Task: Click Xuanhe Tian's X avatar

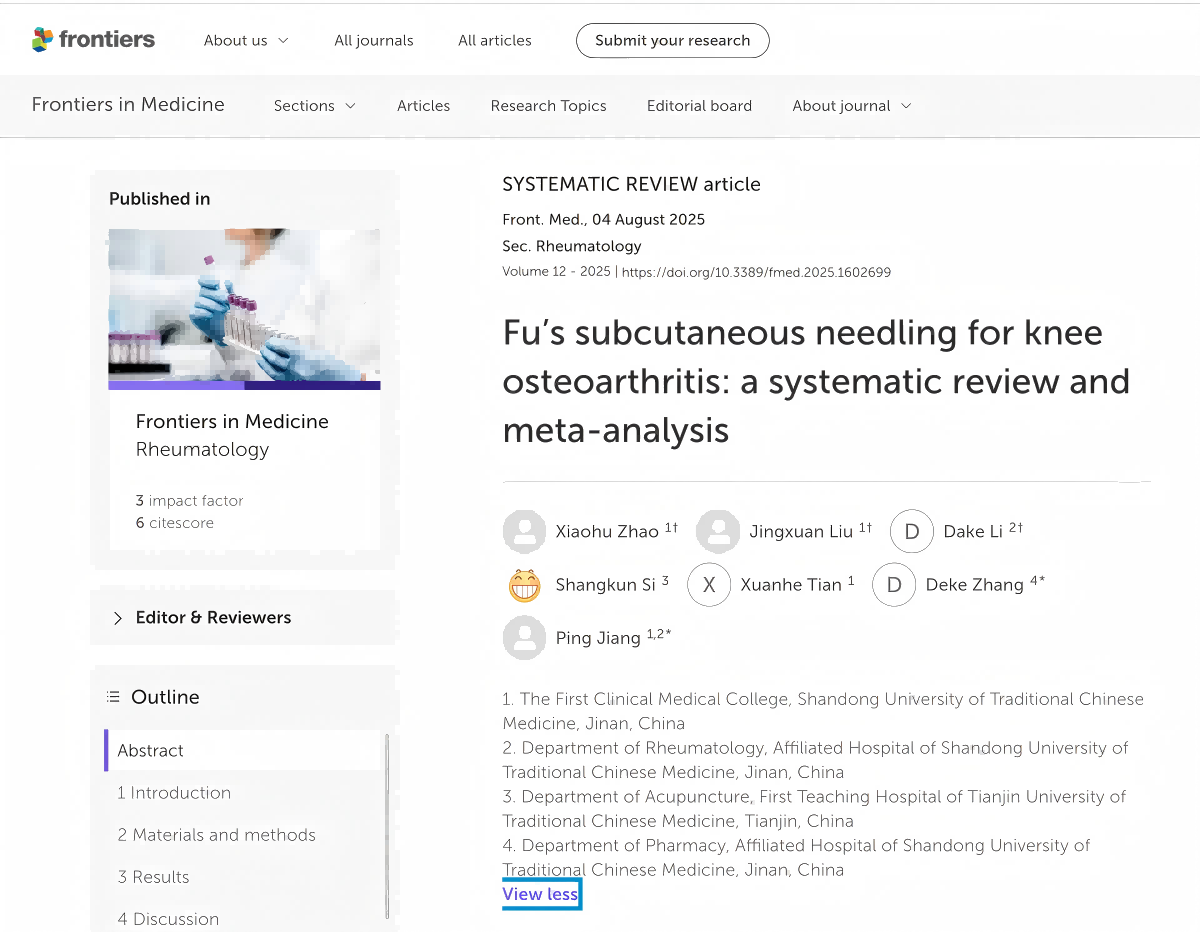Action: click(709, 585)
